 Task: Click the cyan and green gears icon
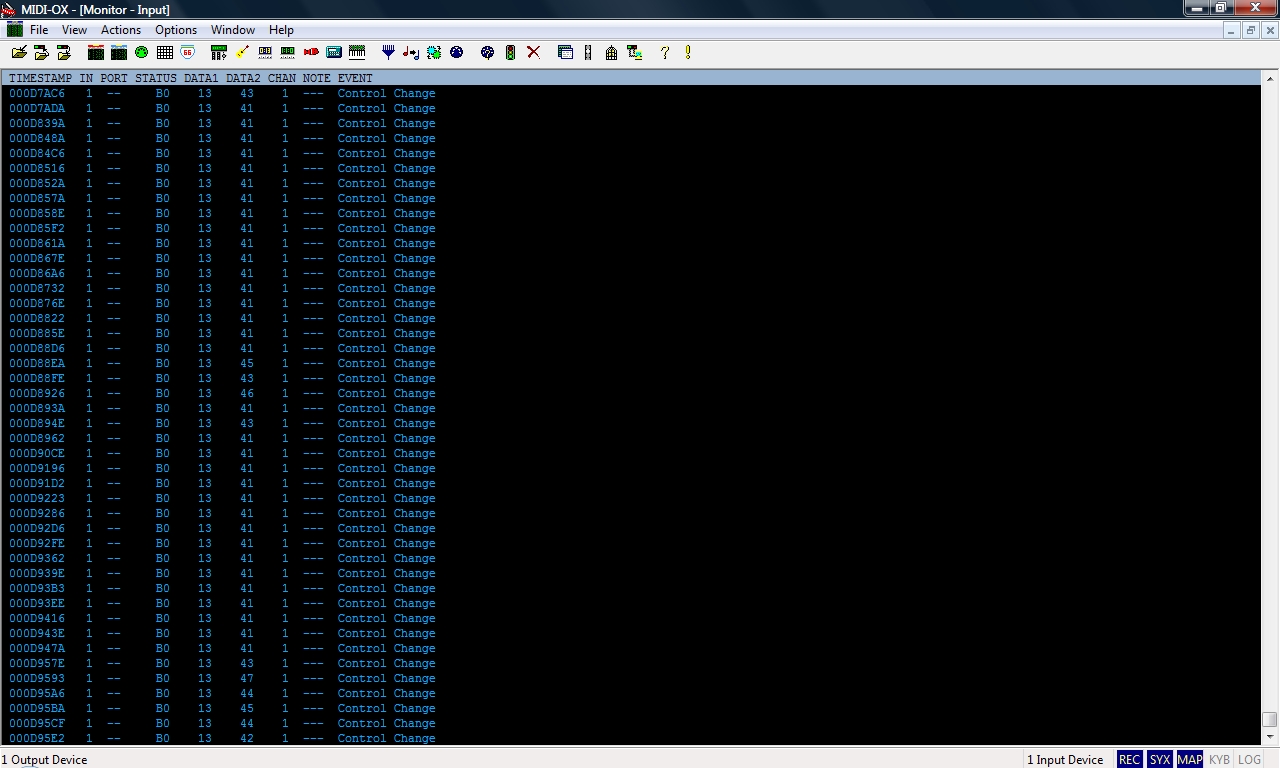434,52
